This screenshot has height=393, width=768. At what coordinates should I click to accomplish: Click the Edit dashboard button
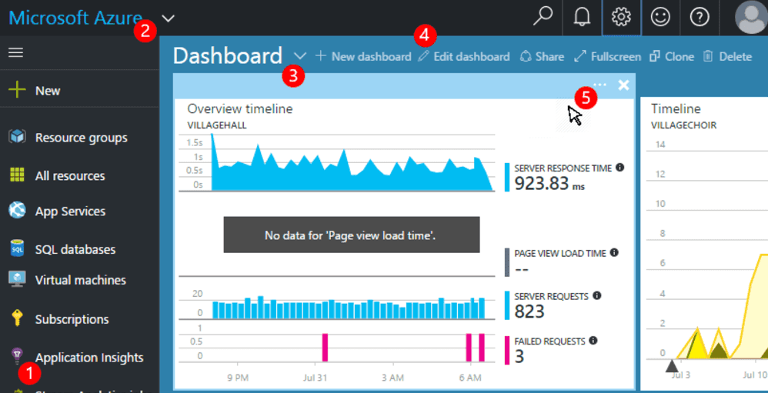pyautogui.click(x=464, y=57)
